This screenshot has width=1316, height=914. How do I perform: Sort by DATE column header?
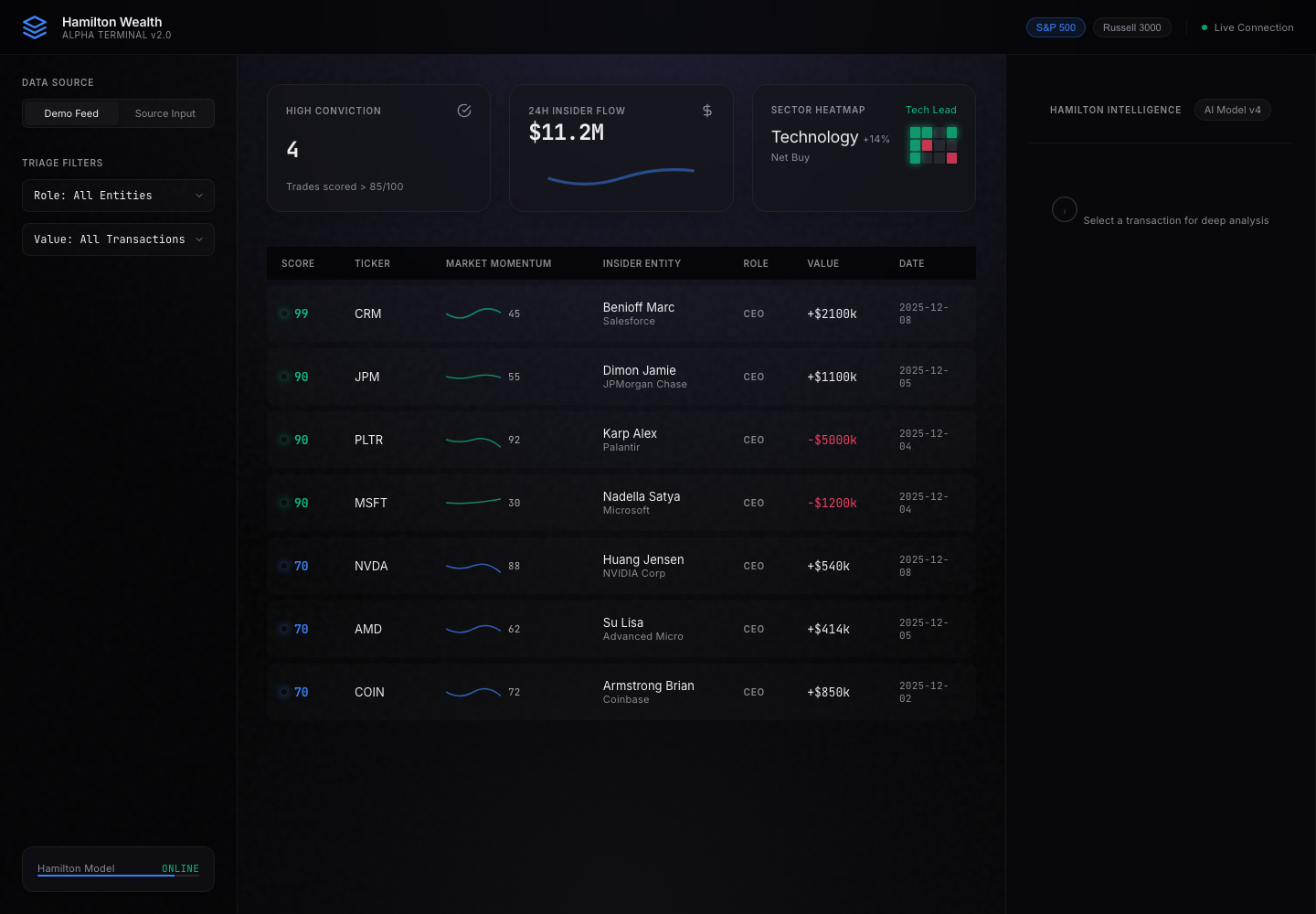pyautogui.click(x=911, y=263)
